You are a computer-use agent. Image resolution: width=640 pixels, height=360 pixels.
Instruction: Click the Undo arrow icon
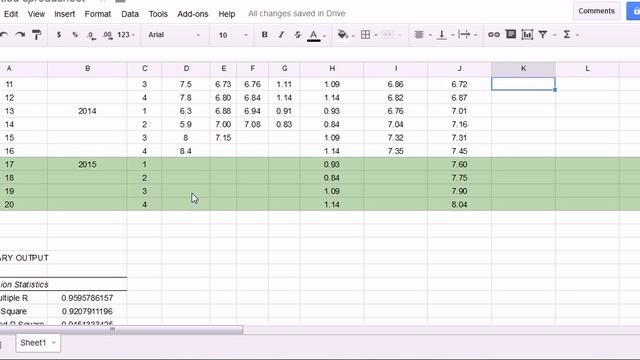(4, 35)
